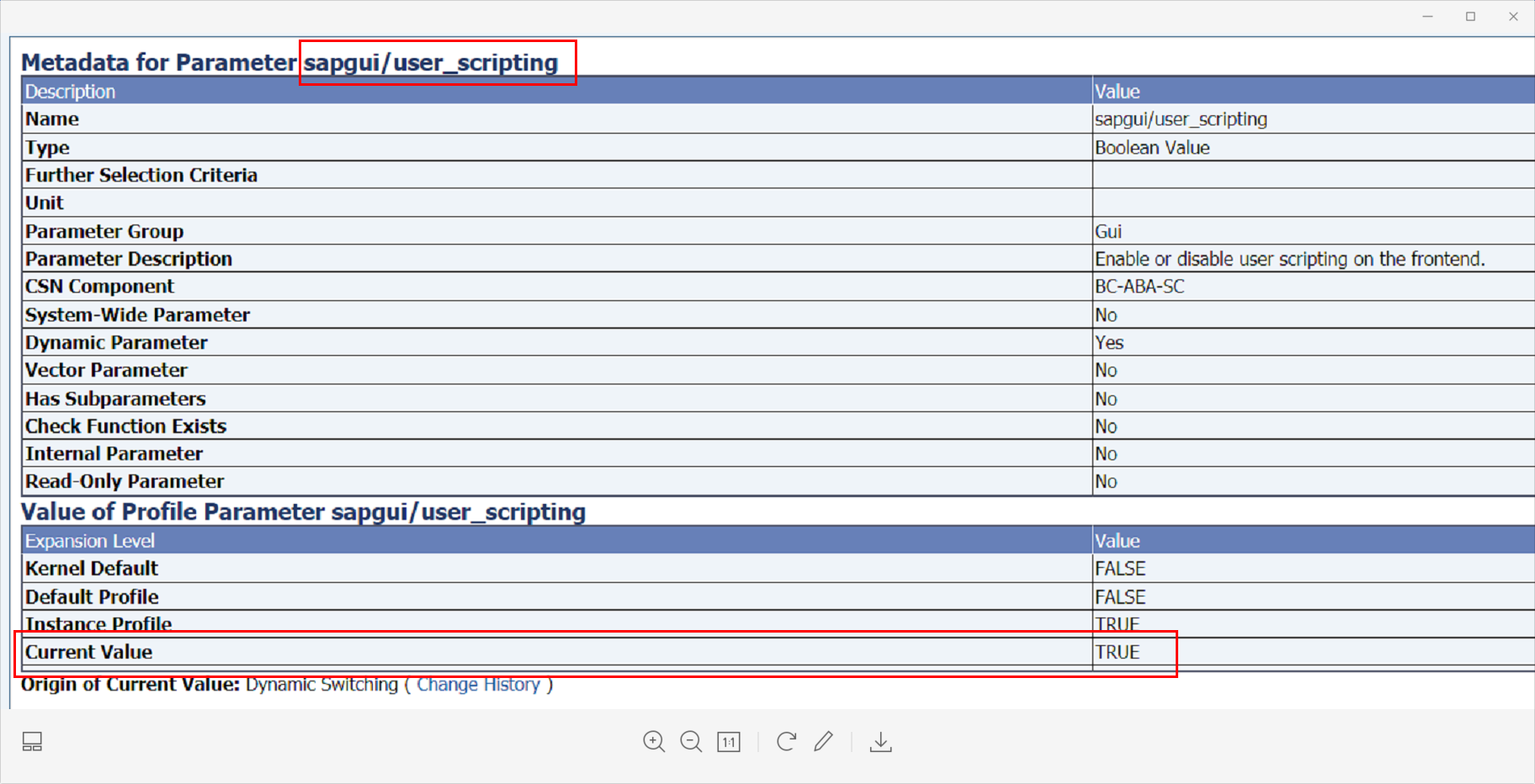Image resolution: width=1535 pixels, height=784 pixels.
Task: Select the Instance Profile TRUE value
Action: tap(1118, 624)
